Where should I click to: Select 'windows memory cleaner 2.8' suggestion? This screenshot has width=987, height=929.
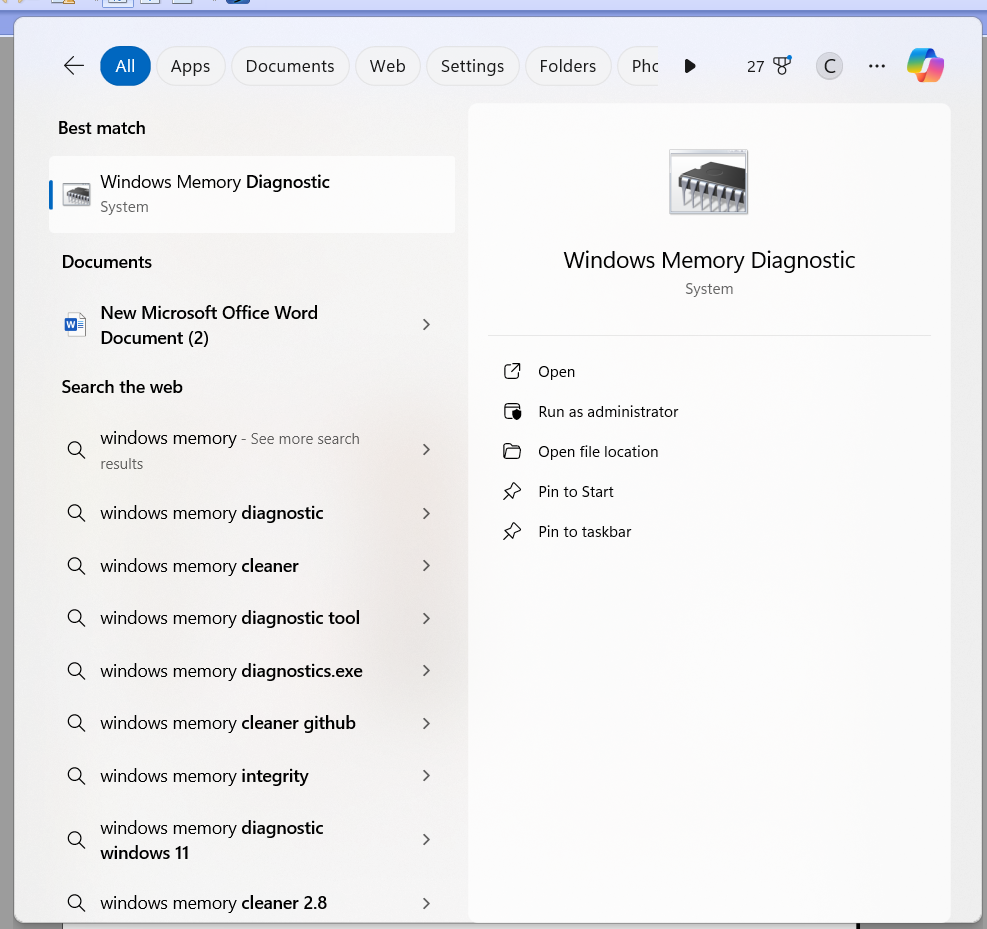point(252,903)
